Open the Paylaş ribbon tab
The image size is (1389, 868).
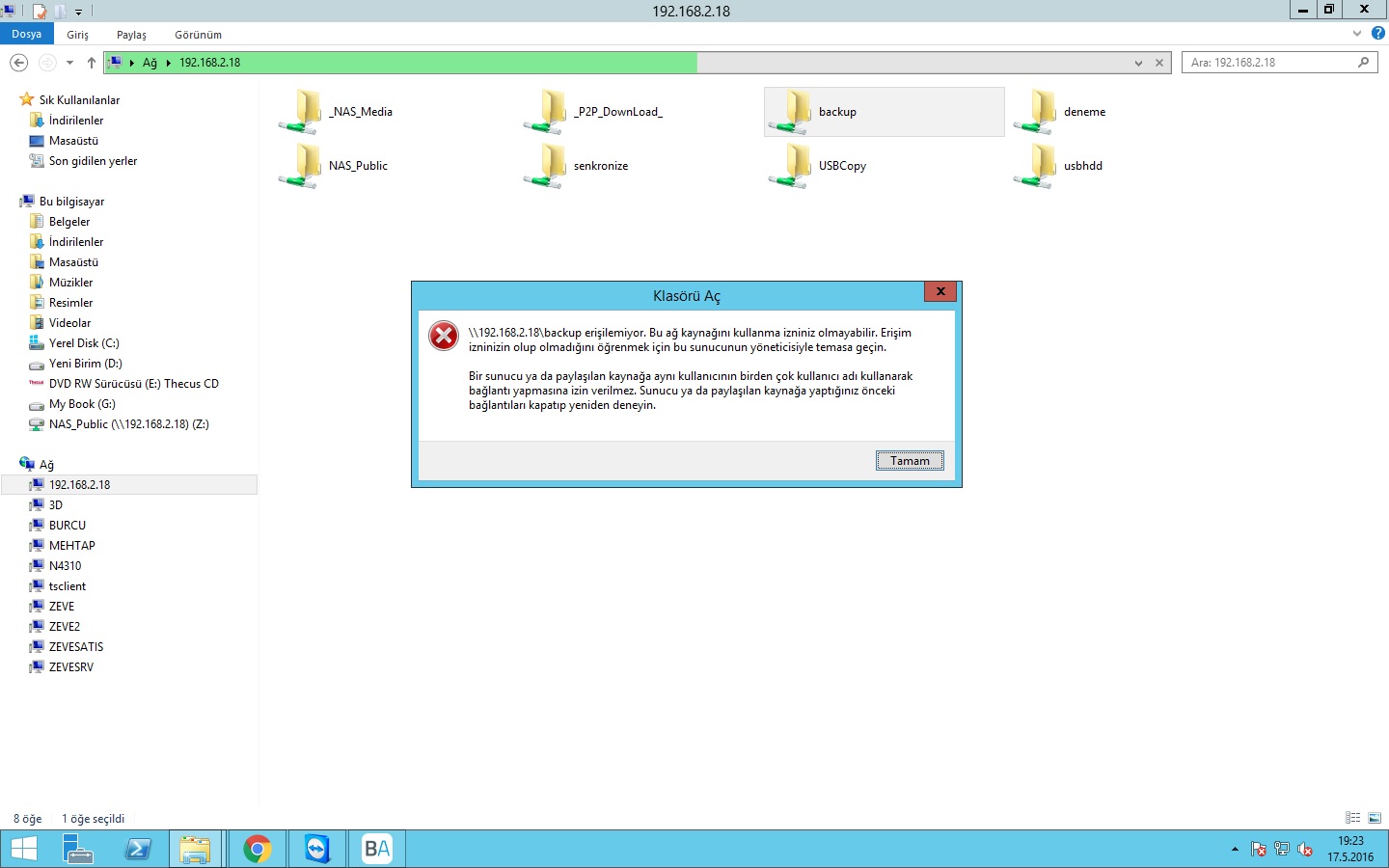coord(131,35)
